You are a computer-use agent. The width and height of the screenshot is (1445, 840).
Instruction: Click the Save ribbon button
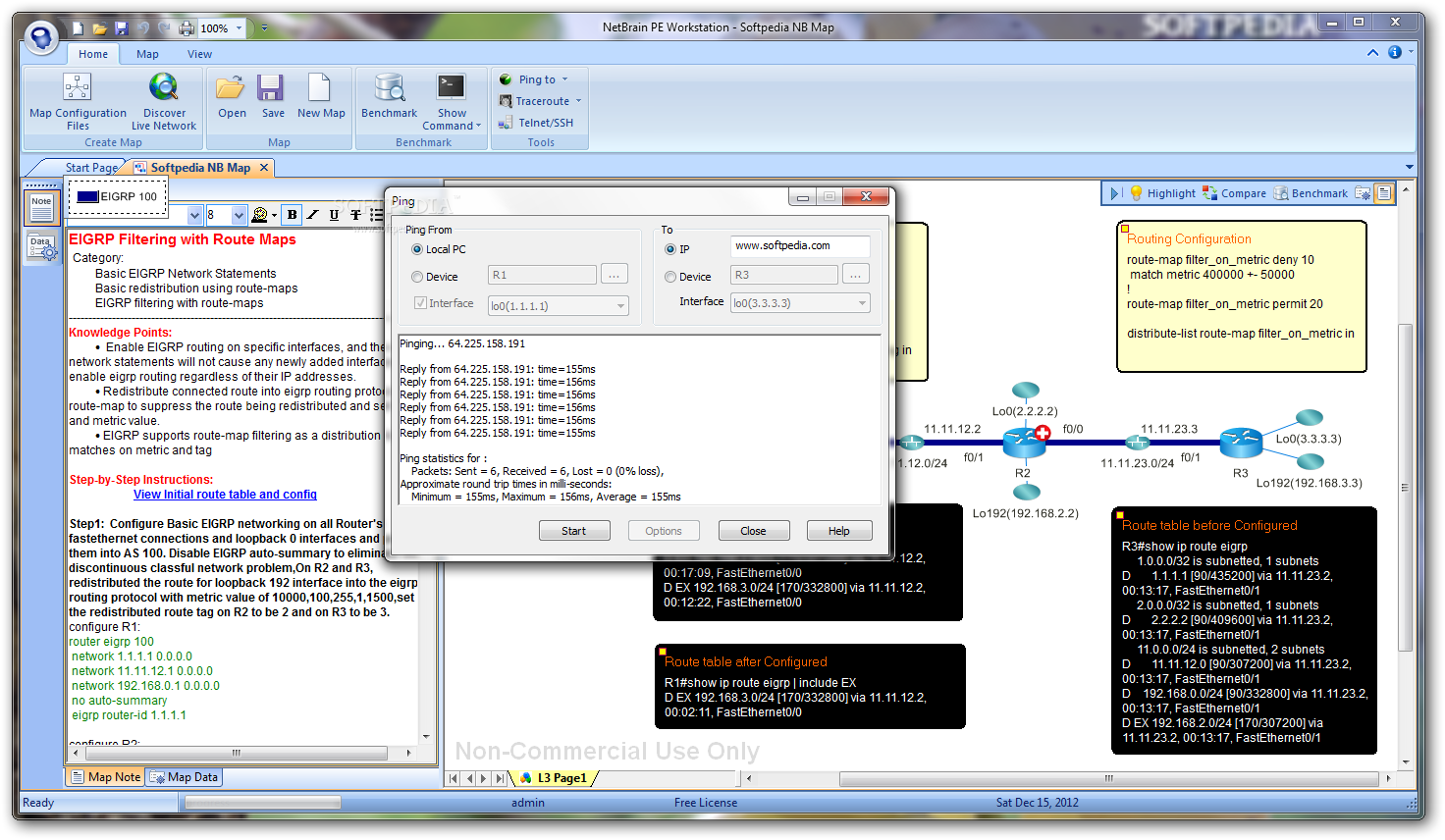click(x=273, y=96)
